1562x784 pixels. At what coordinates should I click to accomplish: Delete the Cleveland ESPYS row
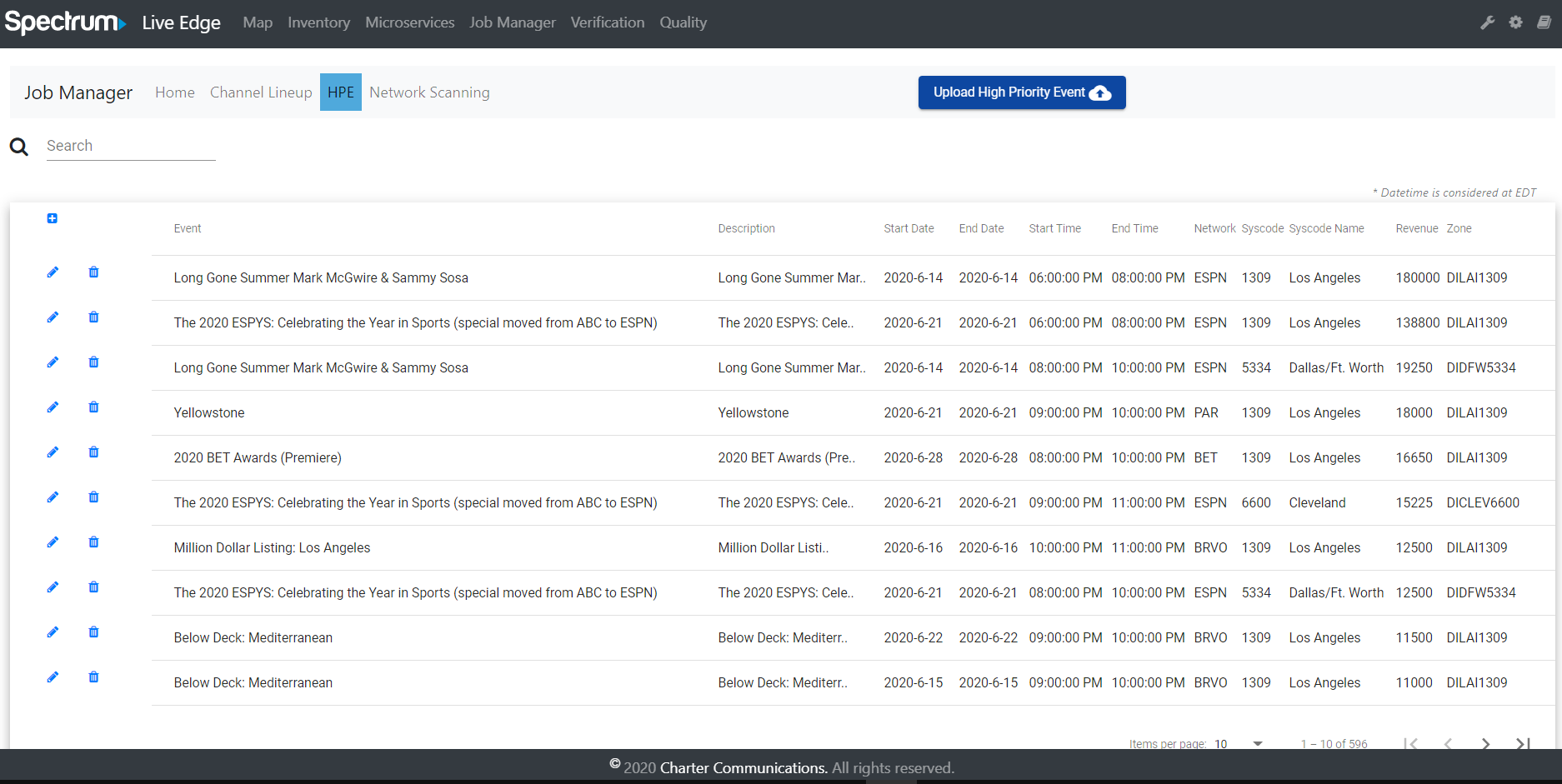pos(93,497)
